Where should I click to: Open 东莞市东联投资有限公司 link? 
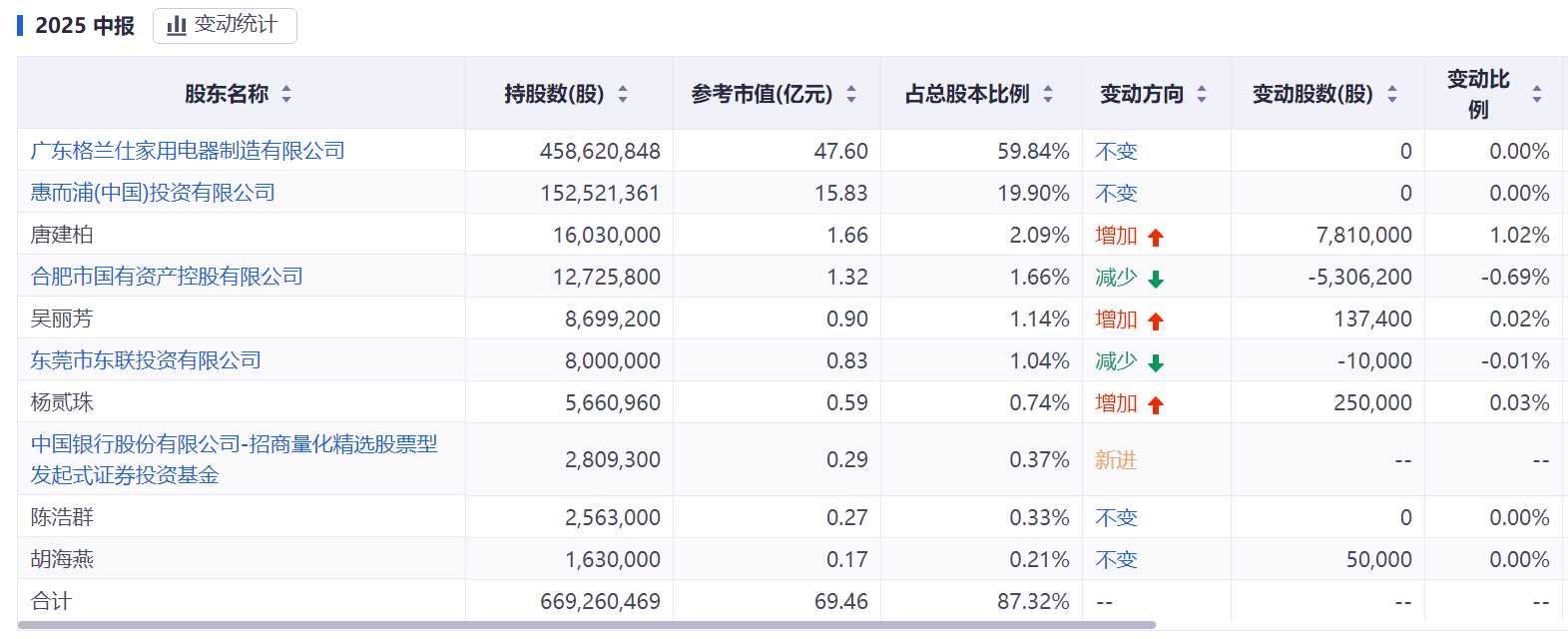146,360
